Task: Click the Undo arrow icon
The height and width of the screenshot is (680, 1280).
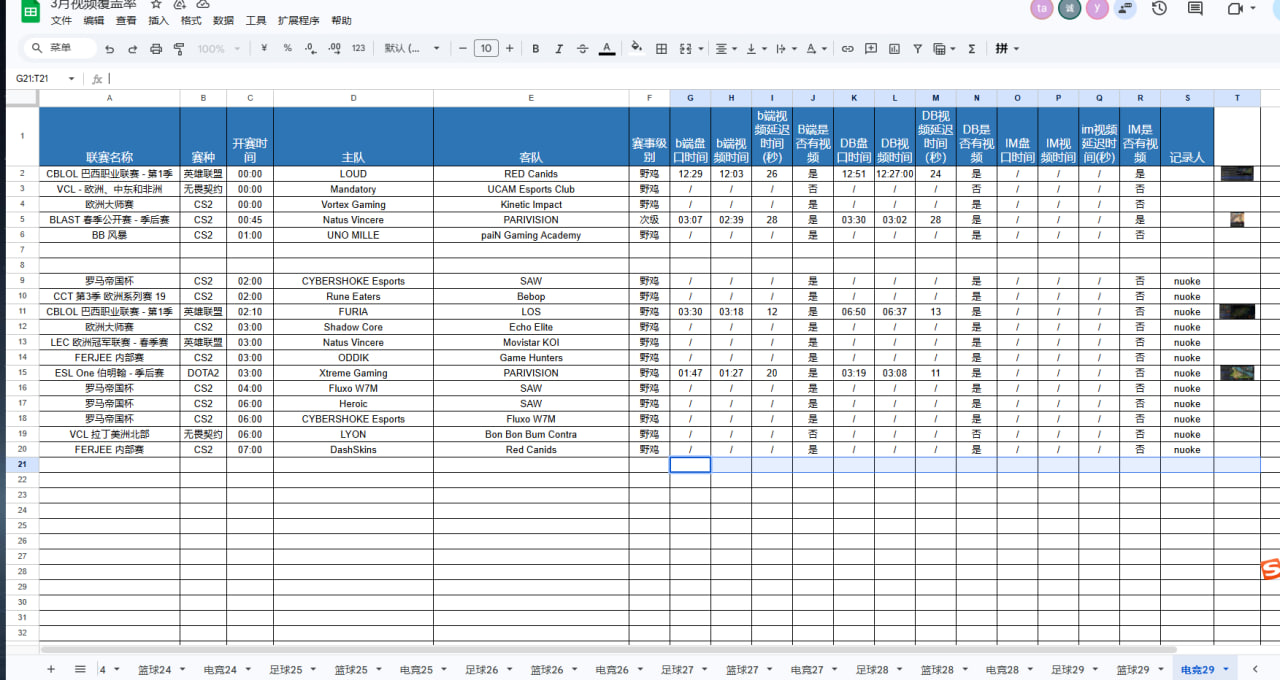Action: pos(109,48)
